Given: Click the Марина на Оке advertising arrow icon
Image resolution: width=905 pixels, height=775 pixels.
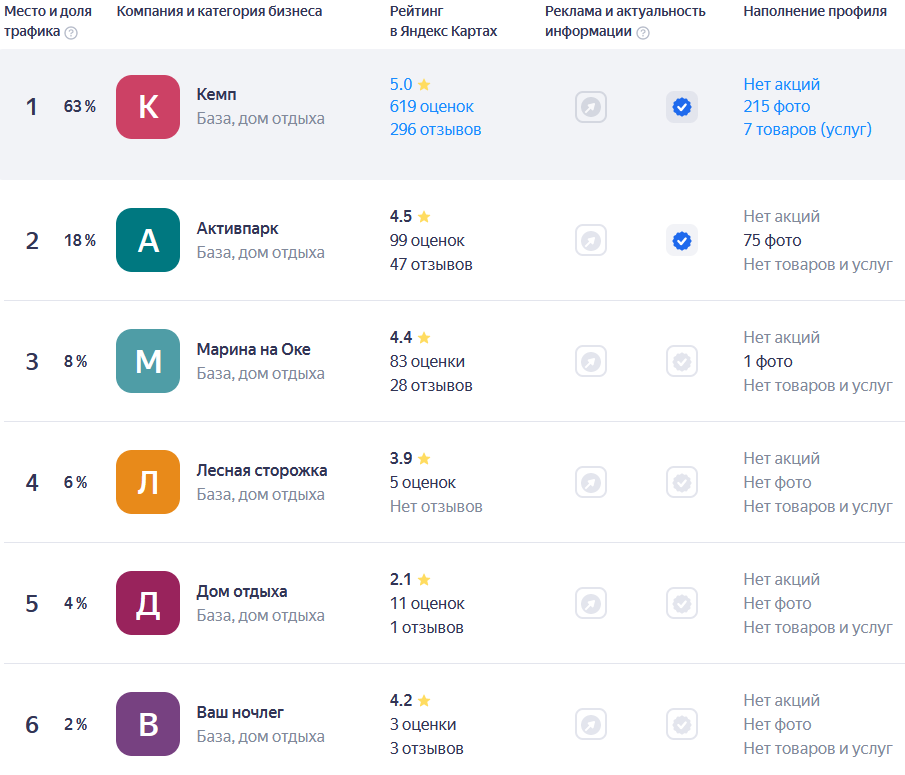Looking at the screenshot, I should point(590,361).
